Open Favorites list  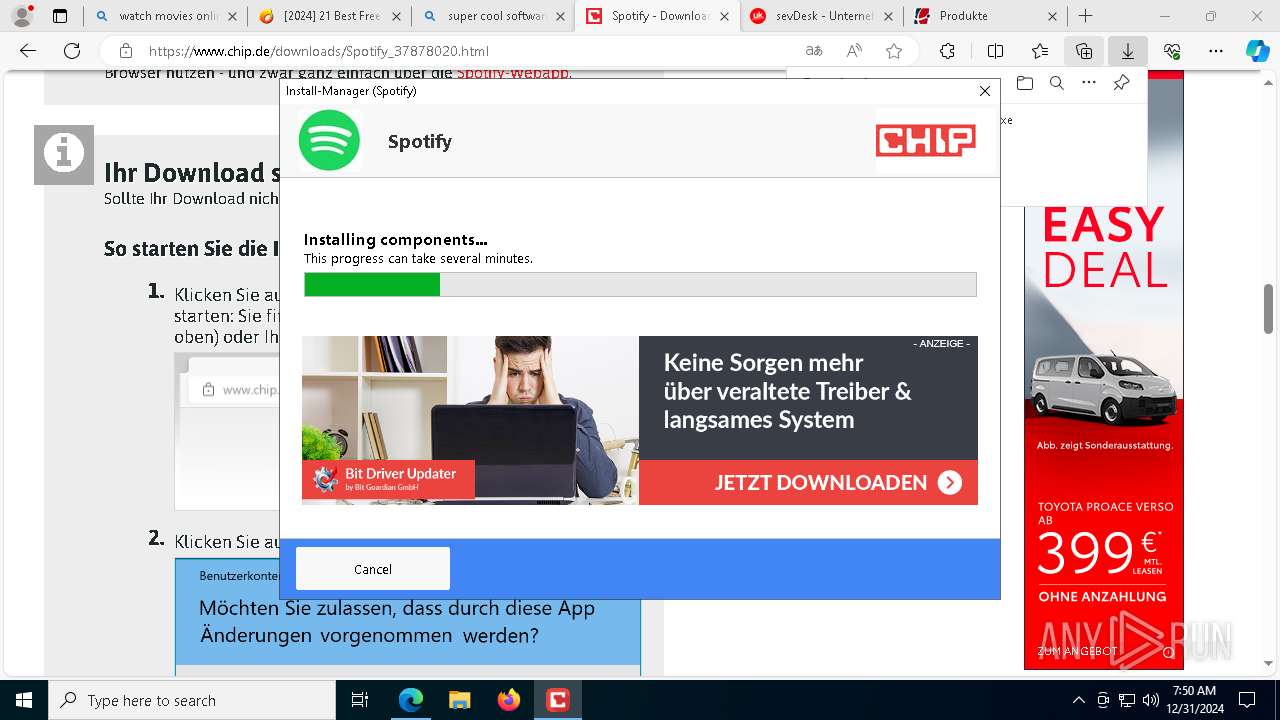coord(1040,51)
